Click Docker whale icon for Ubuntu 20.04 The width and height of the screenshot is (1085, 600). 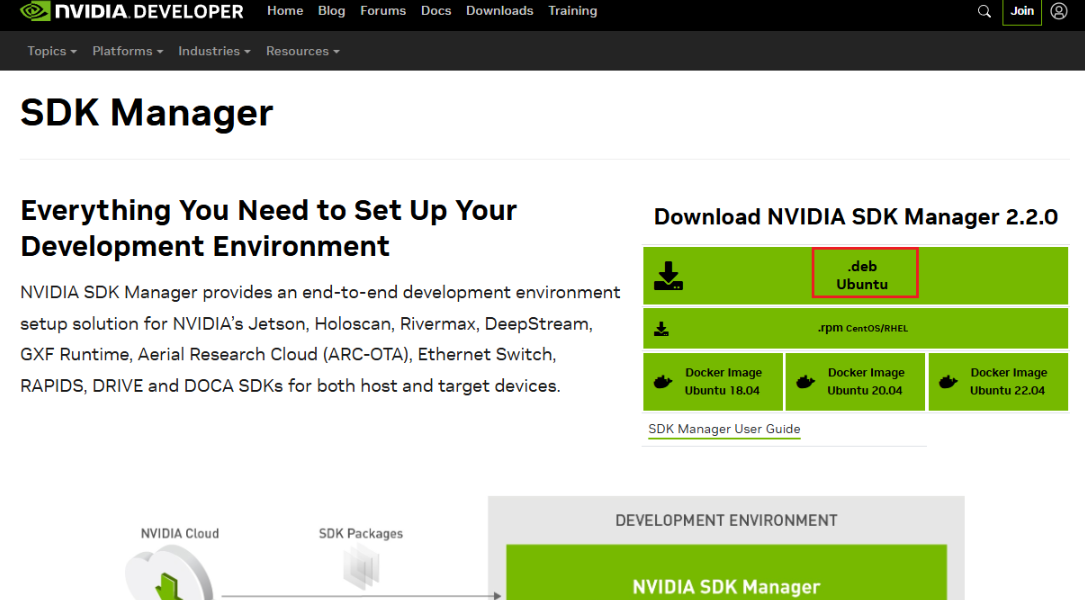pos(805,381)
